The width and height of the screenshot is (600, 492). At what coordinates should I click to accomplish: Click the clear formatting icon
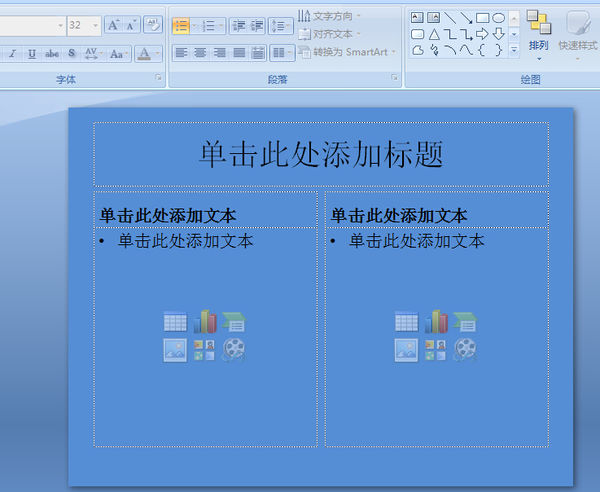click(x=153, y=25)
